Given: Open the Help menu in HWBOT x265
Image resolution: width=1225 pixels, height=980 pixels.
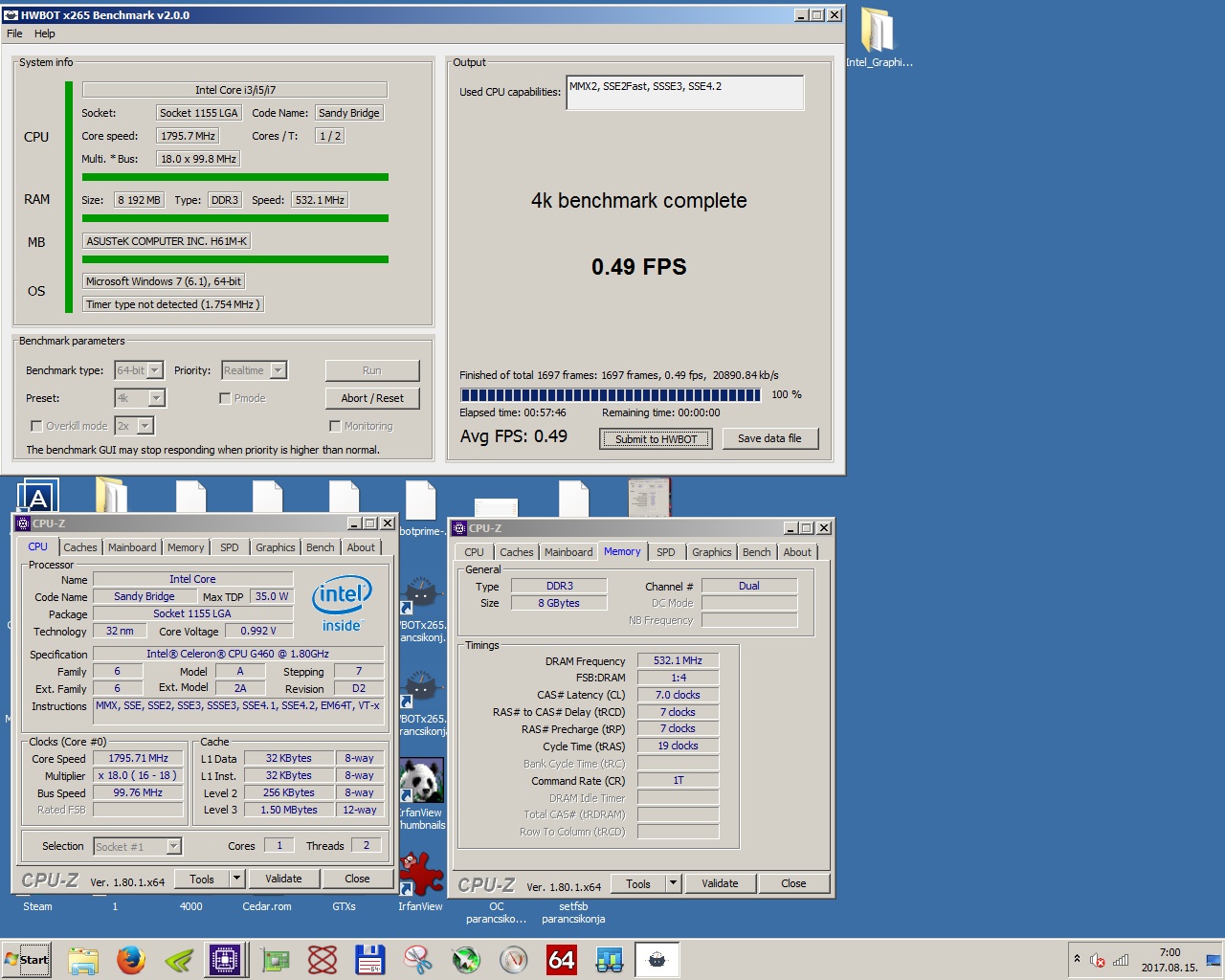Looking at the screenshot, I should 45,33.
